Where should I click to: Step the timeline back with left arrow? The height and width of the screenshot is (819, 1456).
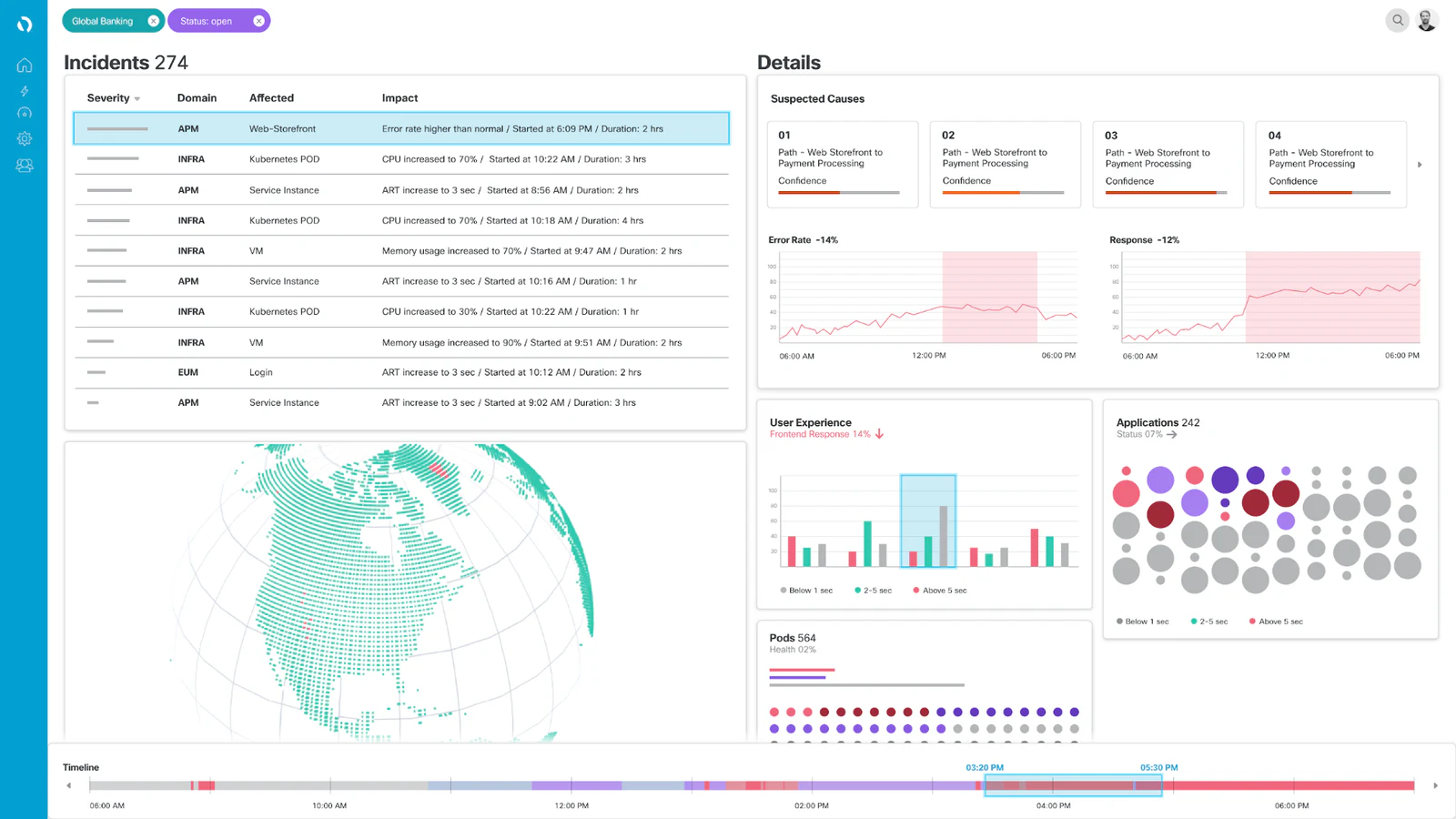coord(68,785)
